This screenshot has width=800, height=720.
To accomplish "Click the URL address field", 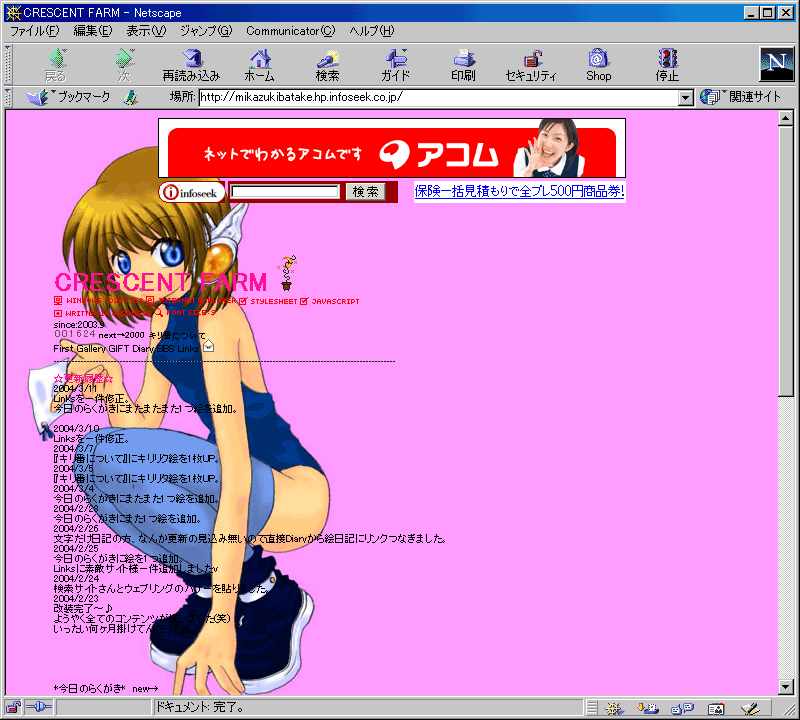I will coord(439,97).
